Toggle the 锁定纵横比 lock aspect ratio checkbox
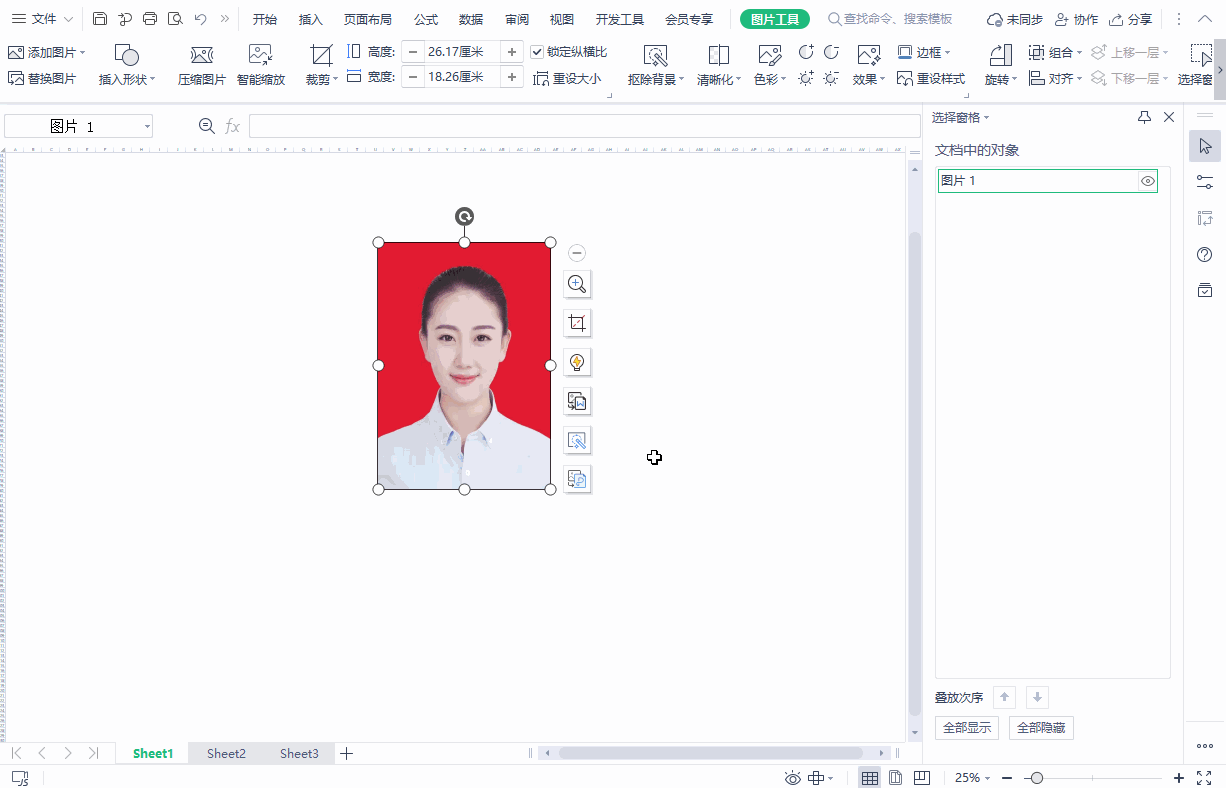 click(537, 52)
